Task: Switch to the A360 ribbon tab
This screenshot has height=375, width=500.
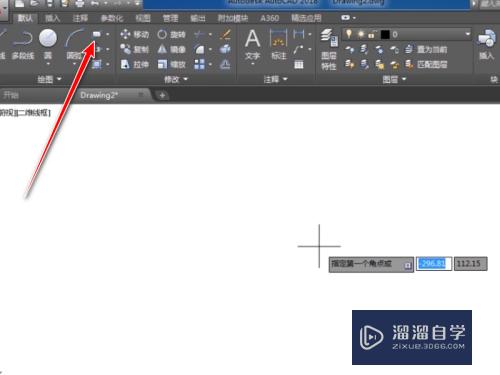Action: click(x=269, y=18)
